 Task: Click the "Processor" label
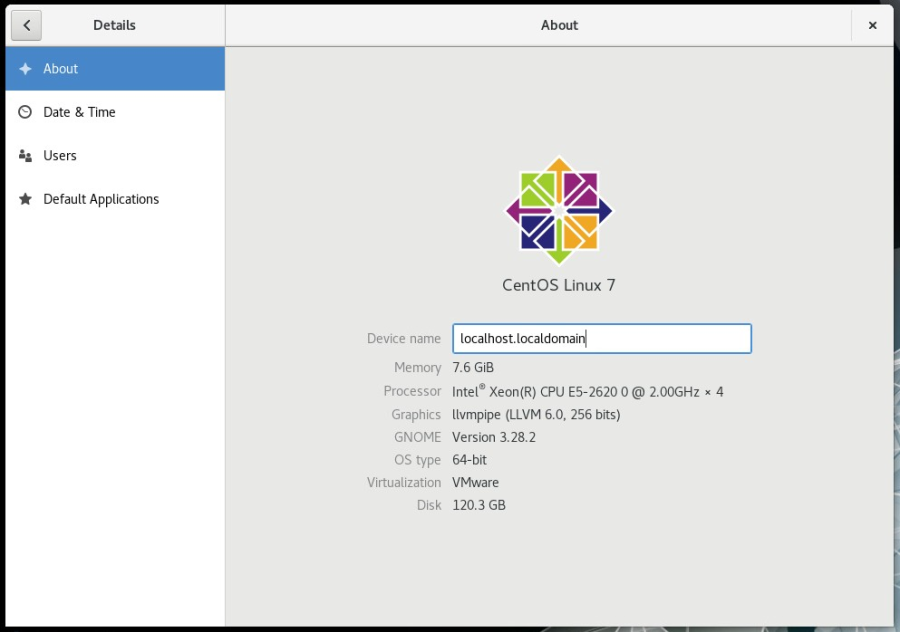pos(413,391)
